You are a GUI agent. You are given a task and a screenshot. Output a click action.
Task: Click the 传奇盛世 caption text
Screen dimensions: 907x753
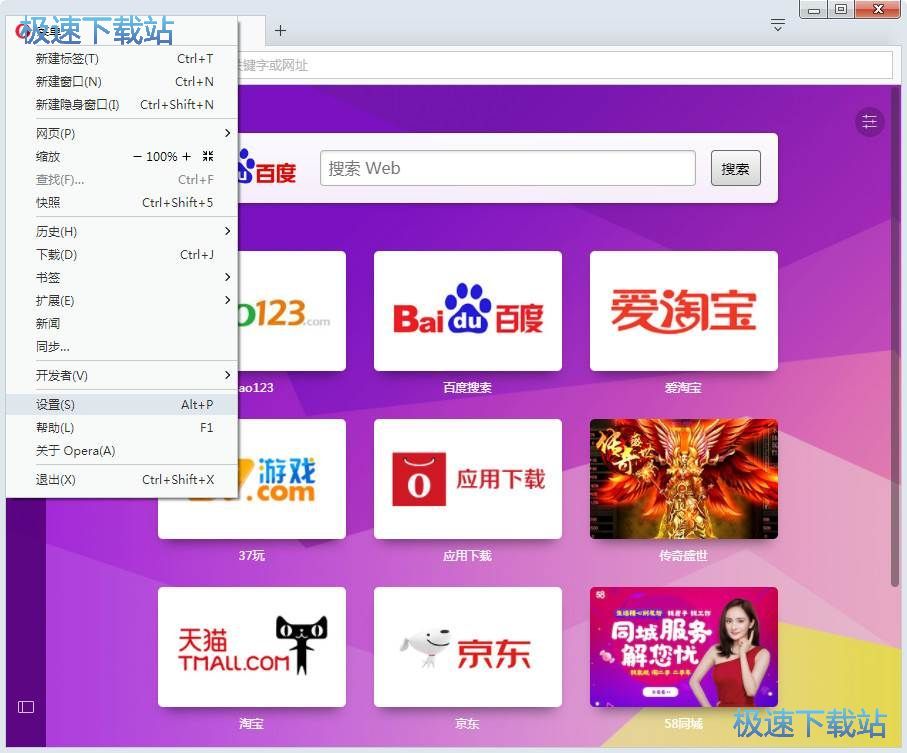pyautogui.click(x=683, y=556)
